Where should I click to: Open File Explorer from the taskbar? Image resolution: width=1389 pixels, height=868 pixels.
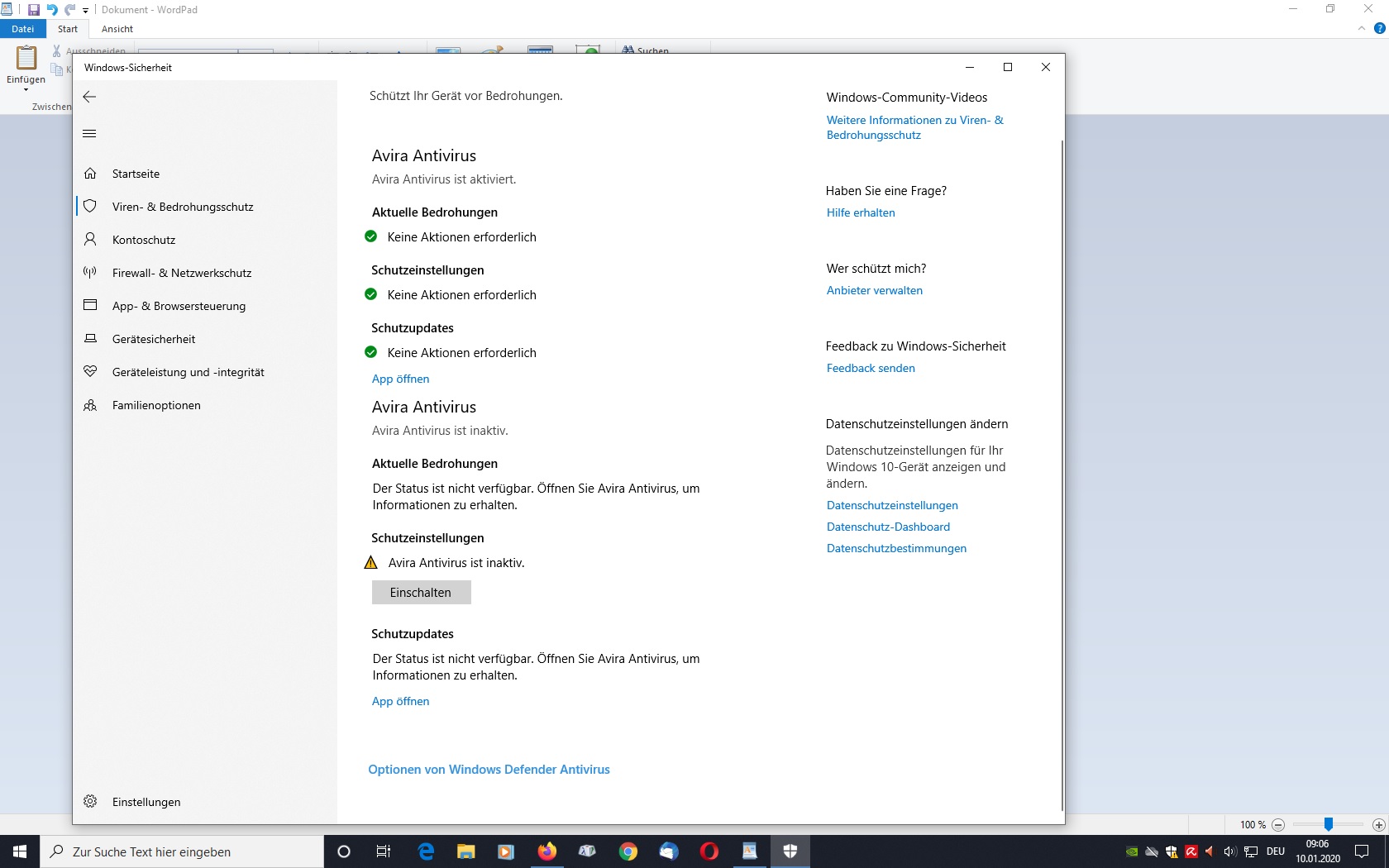[466, 851]
